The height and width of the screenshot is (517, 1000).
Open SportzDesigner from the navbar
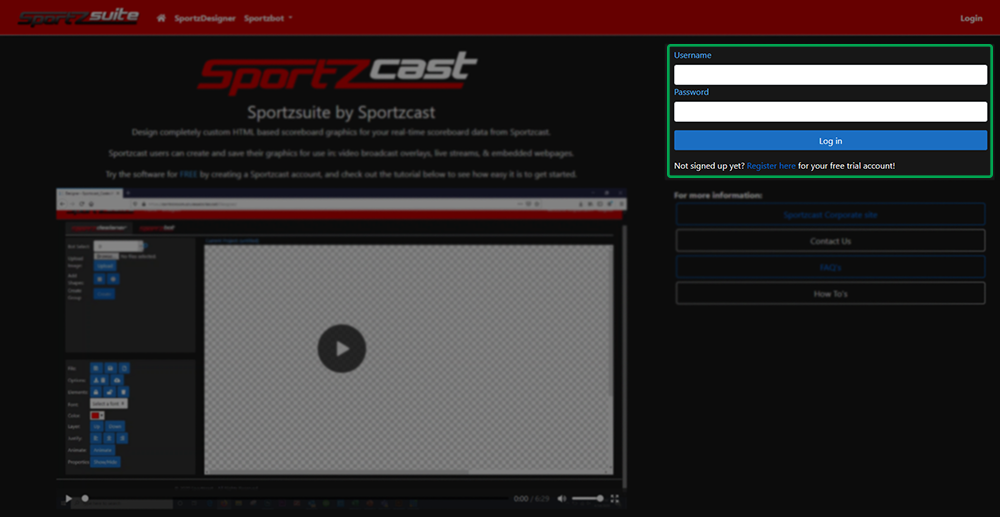coord(205,18)
